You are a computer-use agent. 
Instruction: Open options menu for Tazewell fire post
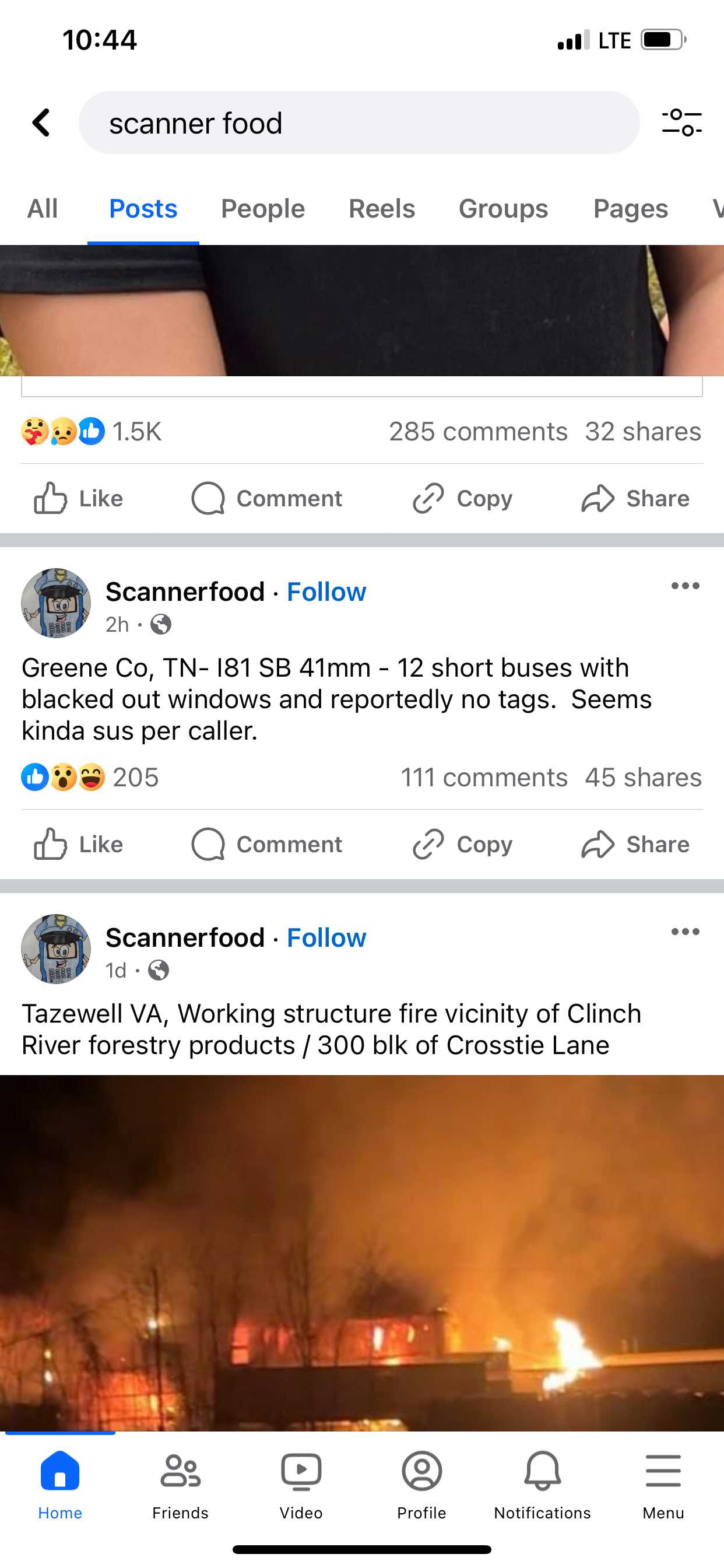click(685, 932)
